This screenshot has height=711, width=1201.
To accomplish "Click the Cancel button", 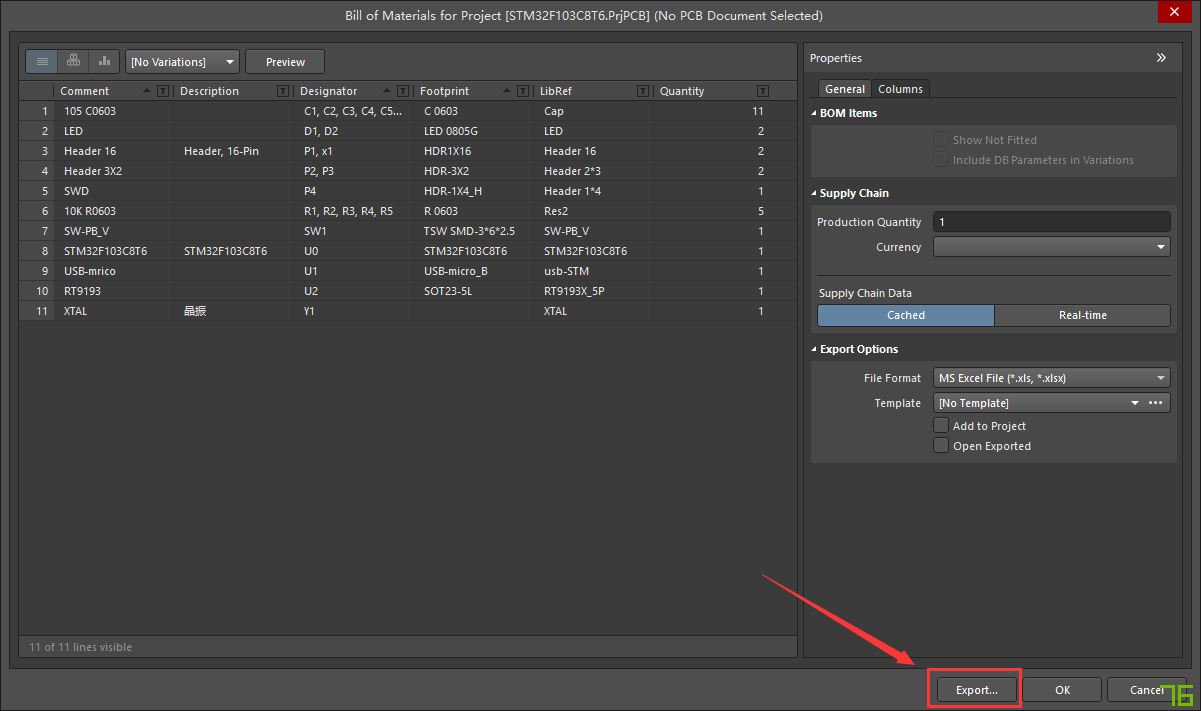I will 1147,690.
